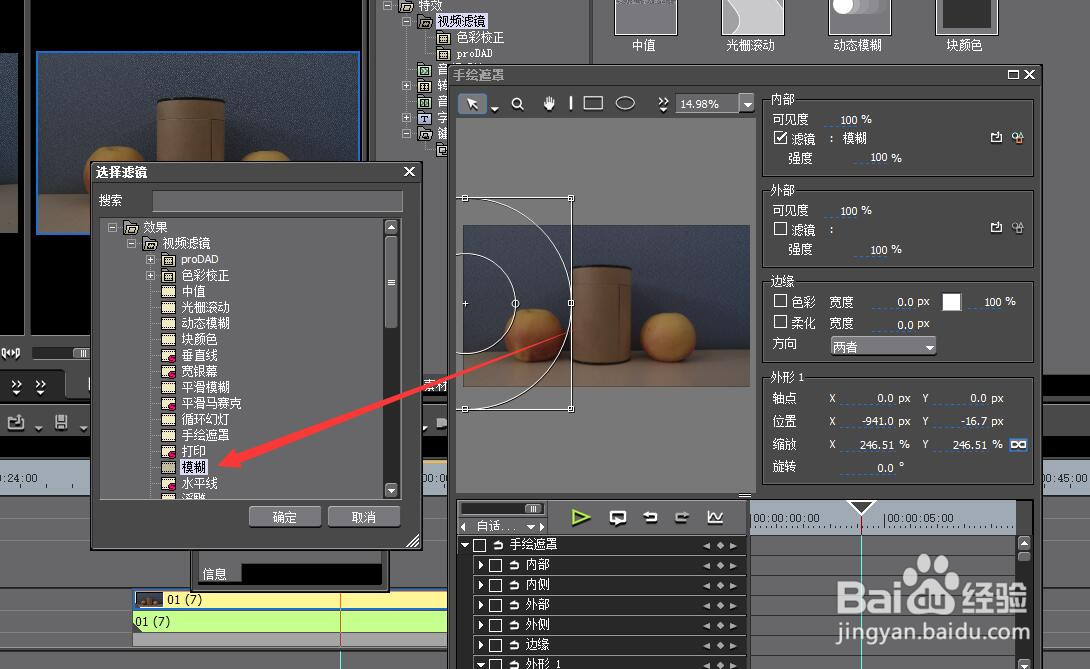The height and width of the screenshot is (669, 1090).
Task: Expand 色彩校正 folder in filter dialog
Action: coord(150,275)
